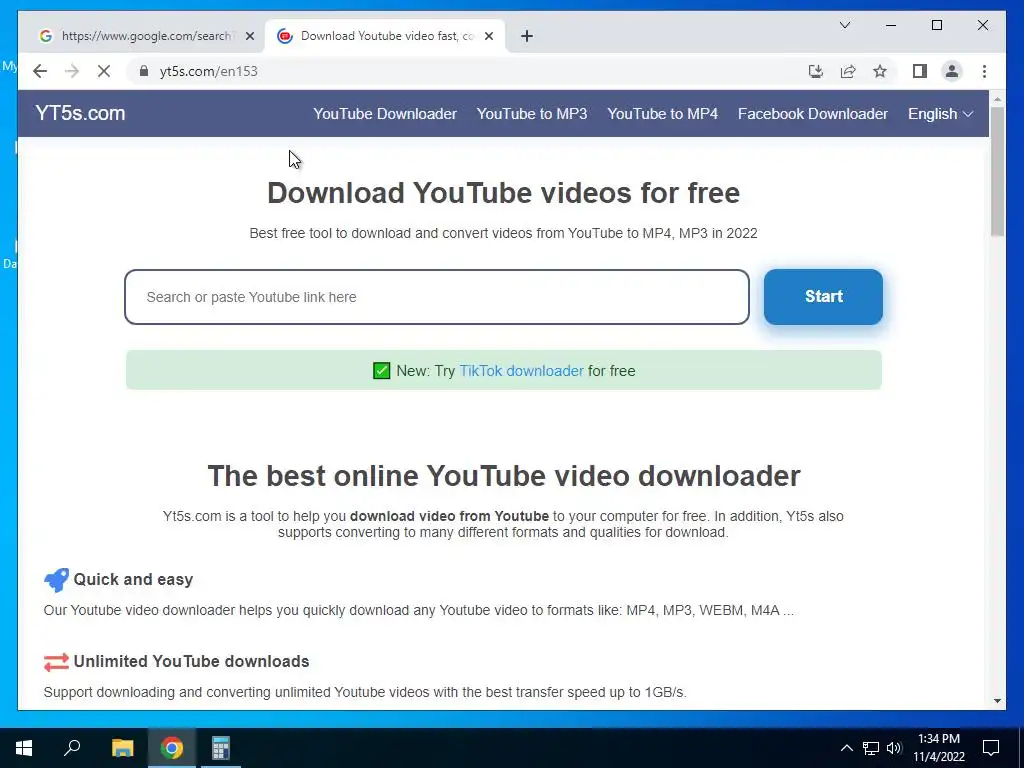
Task: Click the Unlimited YouTube downloads heading
Action: 191,661
